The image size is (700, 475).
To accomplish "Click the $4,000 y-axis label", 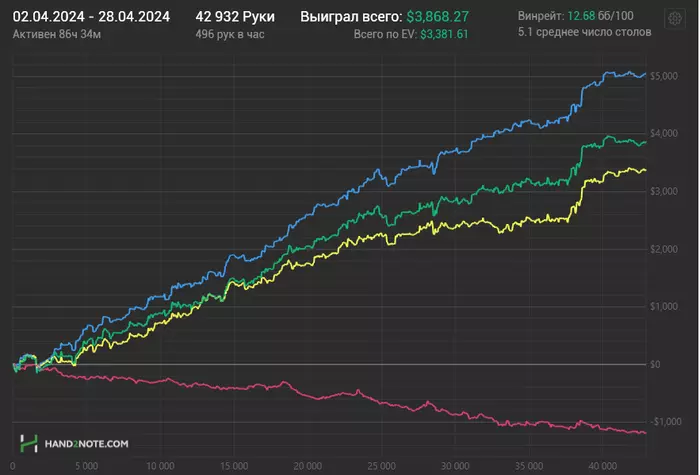I will click(x=664, y=133).
